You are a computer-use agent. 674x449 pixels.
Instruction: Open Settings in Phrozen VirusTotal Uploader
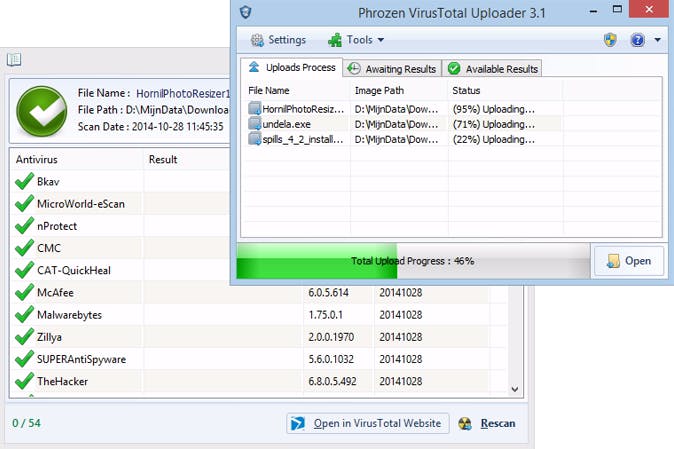[x=278, y=40]
